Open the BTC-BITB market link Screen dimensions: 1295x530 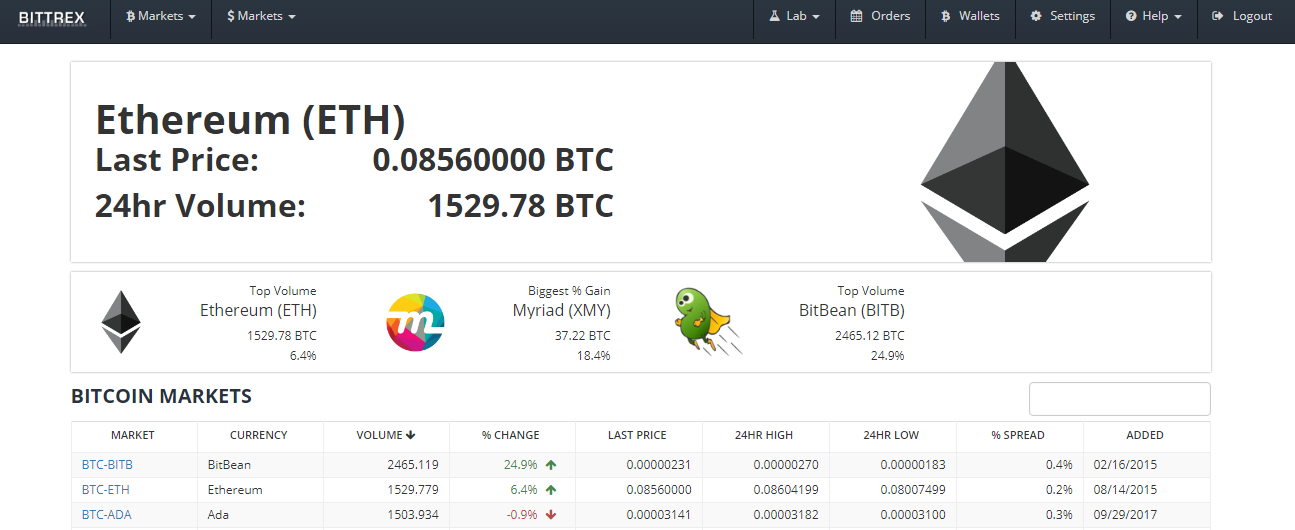tap(107, 465)
